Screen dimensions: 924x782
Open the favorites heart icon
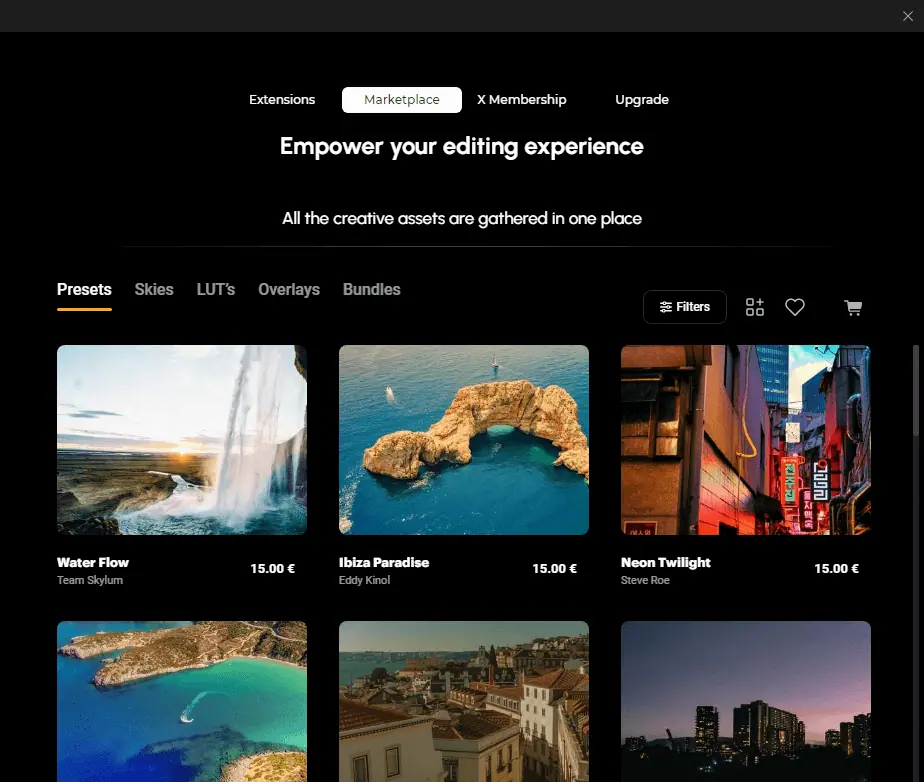pyautogui.click(x=795, y=308)
